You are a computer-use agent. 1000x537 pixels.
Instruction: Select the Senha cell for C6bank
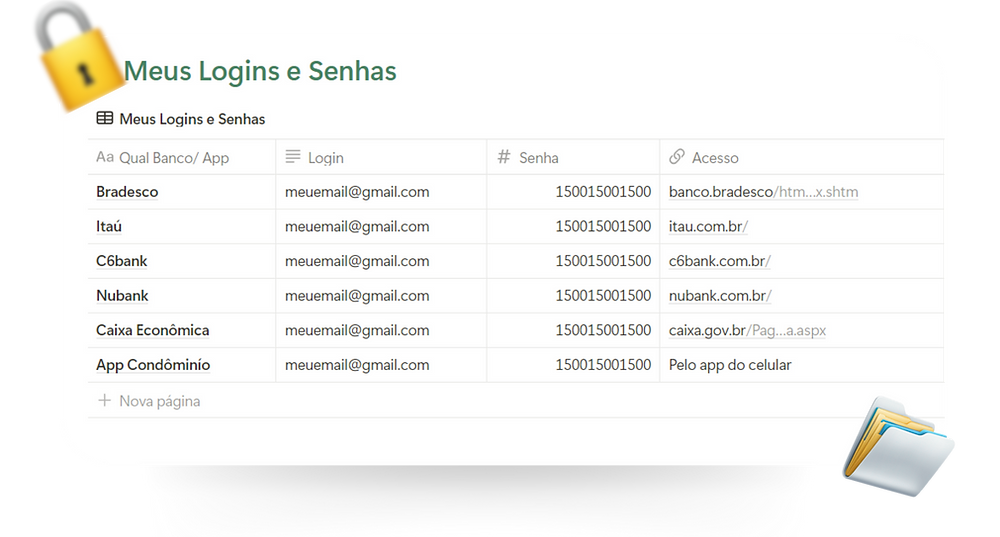[x=603, y=261]
